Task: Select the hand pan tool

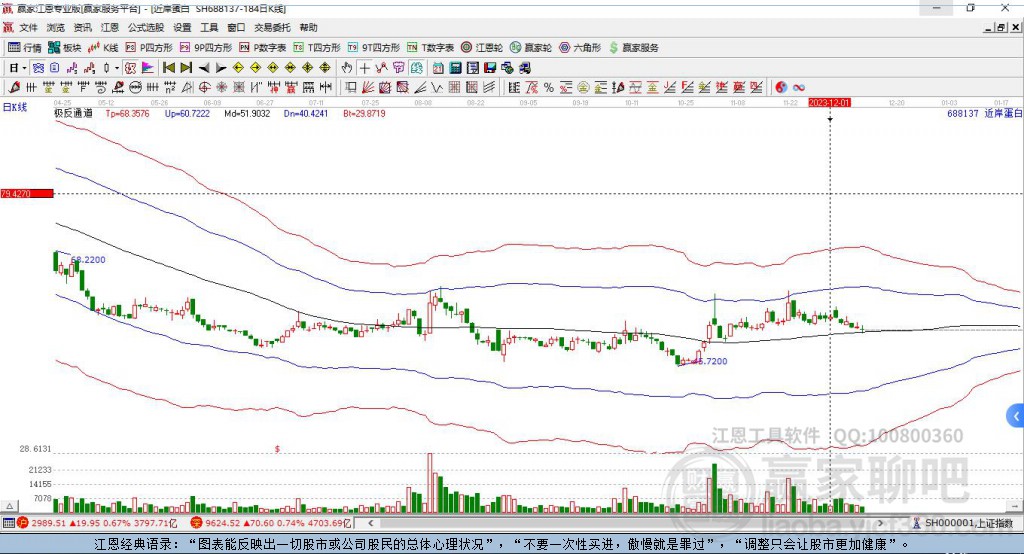Action: (347, 68)
